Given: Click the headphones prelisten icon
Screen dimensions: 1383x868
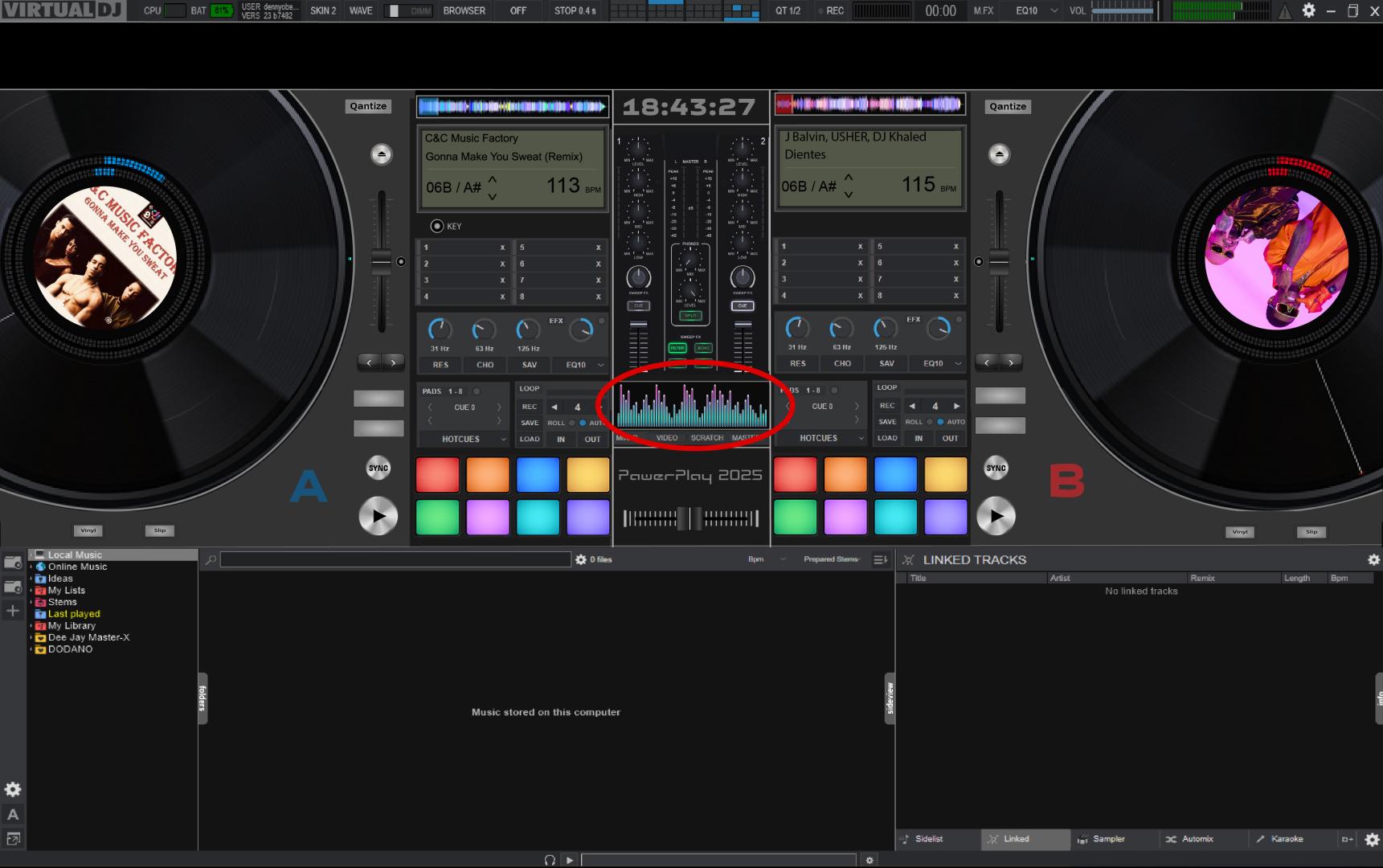Looking at the screenshot, I should (550, 860).
